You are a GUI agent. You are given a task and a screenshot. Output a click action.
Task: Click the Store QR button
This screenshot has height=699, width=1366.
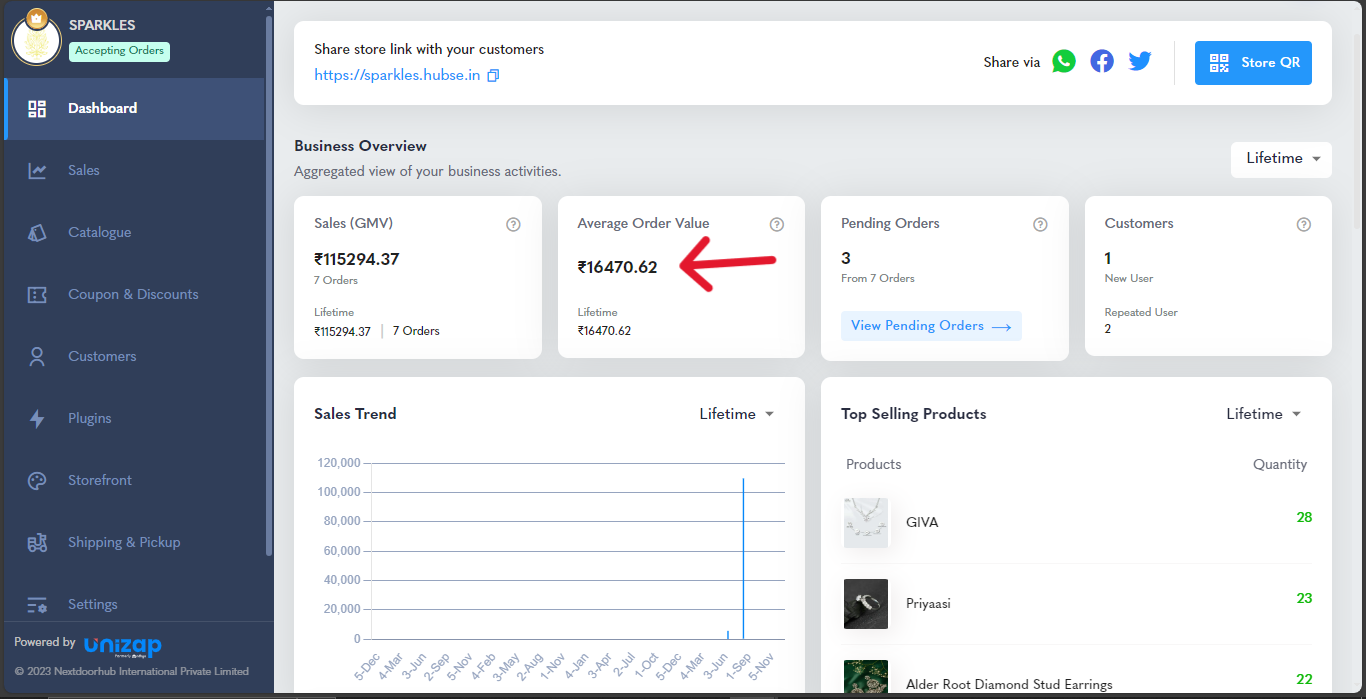point(1253,63)
